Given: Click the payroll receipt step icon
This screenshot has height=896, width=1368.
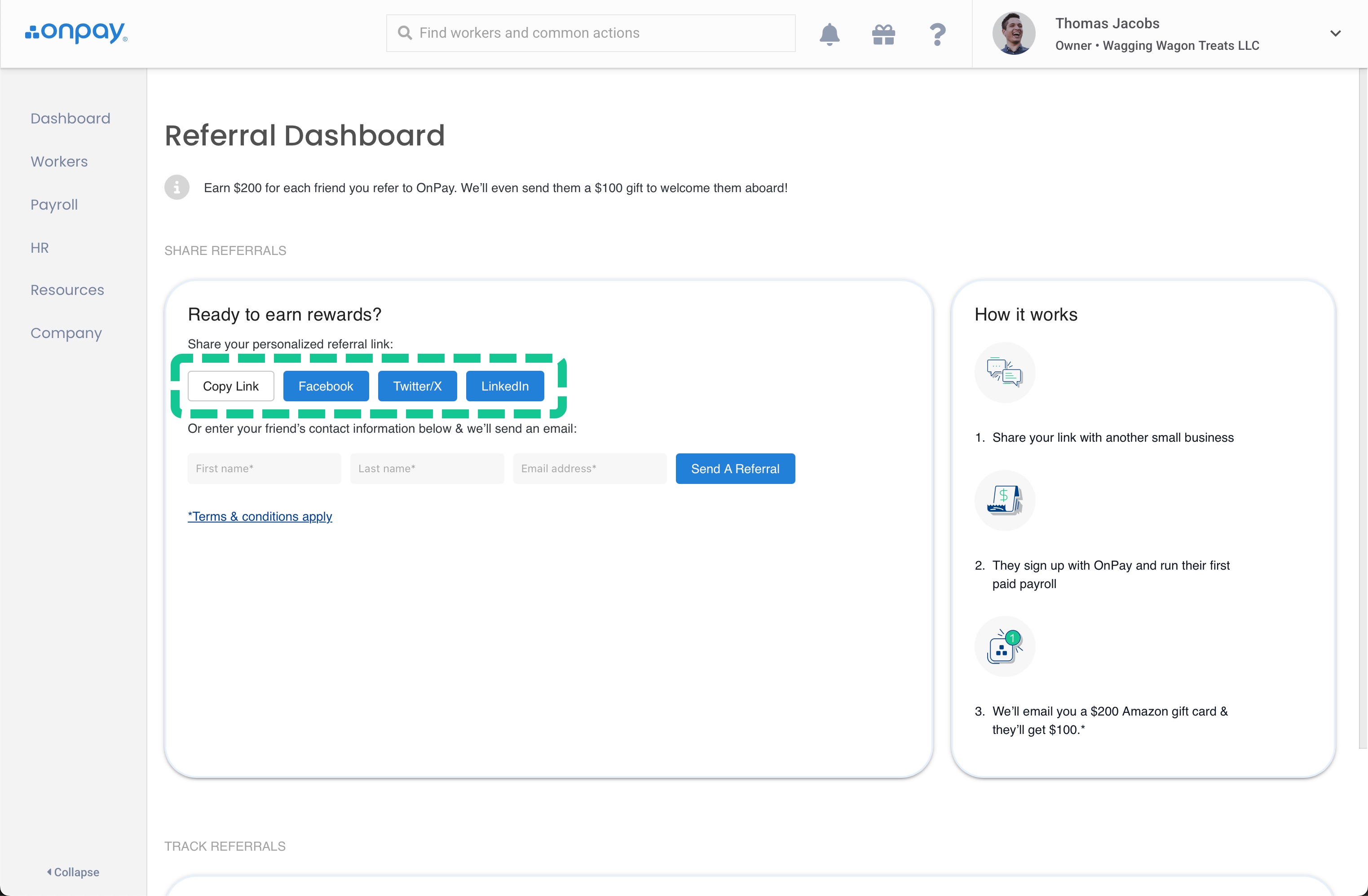Looking at the screenshot, I should click(1004, 500).
